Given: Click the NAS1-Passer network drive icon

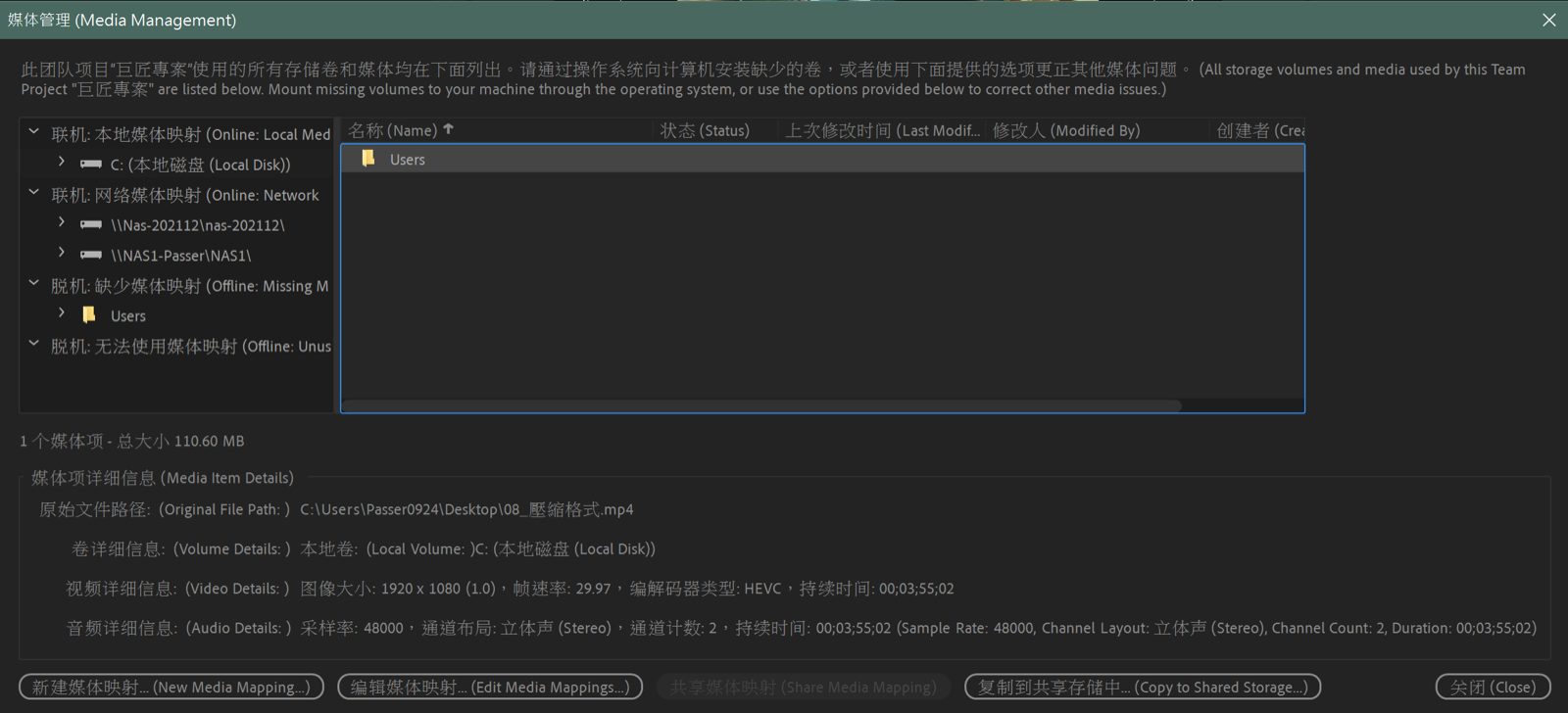Looking at the screenshot, I should 91,255.
